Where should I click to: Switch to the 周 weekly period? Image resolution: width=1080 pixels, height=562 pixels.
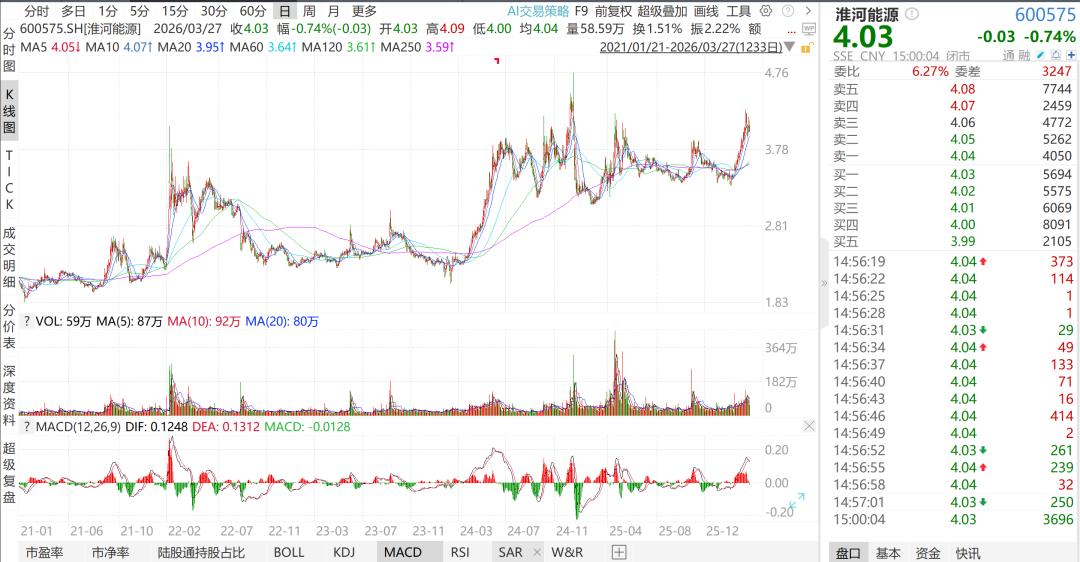click(x=309, y=11)
